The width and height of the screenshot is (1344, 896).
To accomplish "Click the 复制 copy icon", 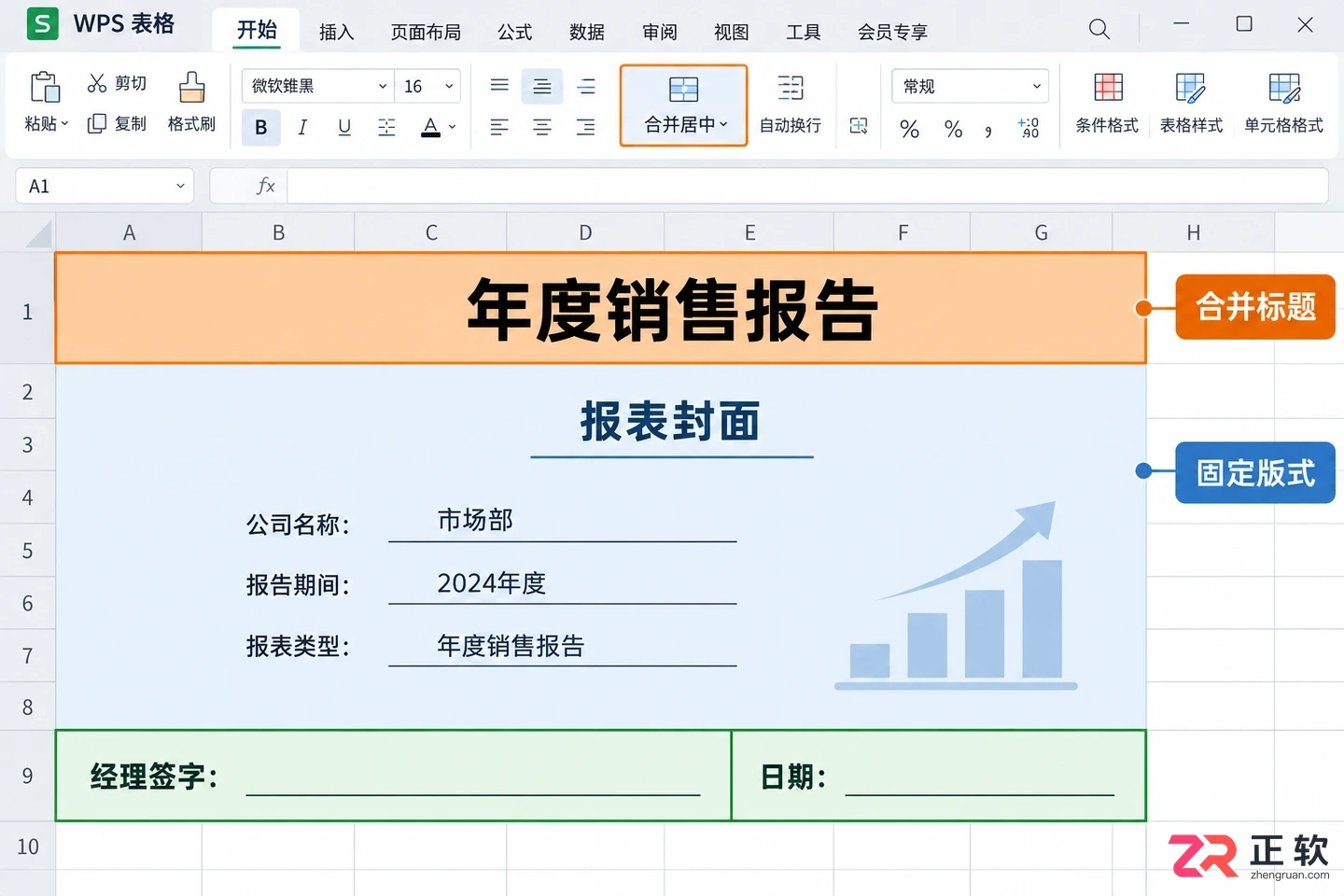I will 97,123.
